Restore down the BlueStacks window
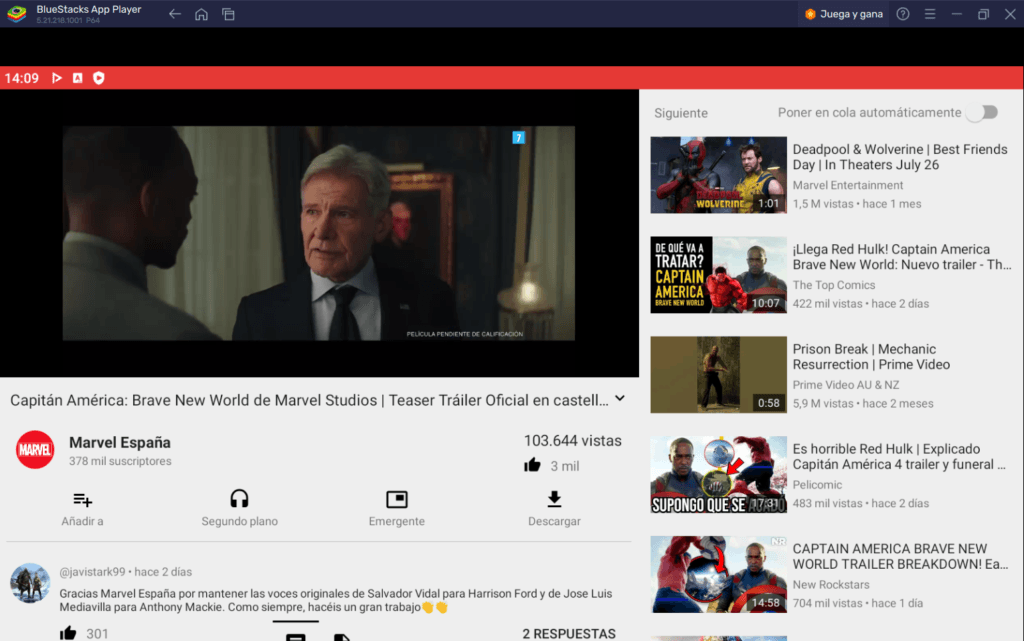The width and height of the screenshot is (1024, 641). [983, 14]
